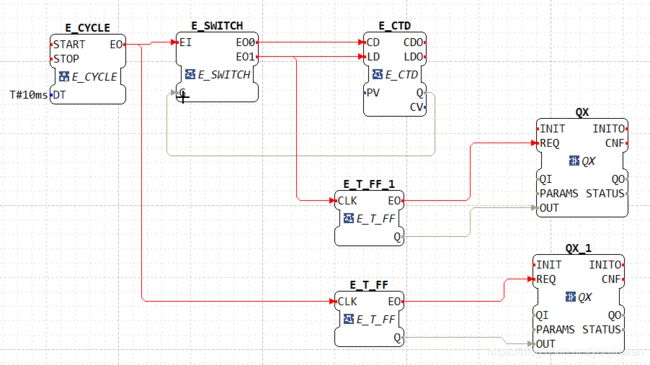The height and width of the screenshot is (365, 650).
Task: Click the REQ input of QX_1 block
Action: [546, 279]
